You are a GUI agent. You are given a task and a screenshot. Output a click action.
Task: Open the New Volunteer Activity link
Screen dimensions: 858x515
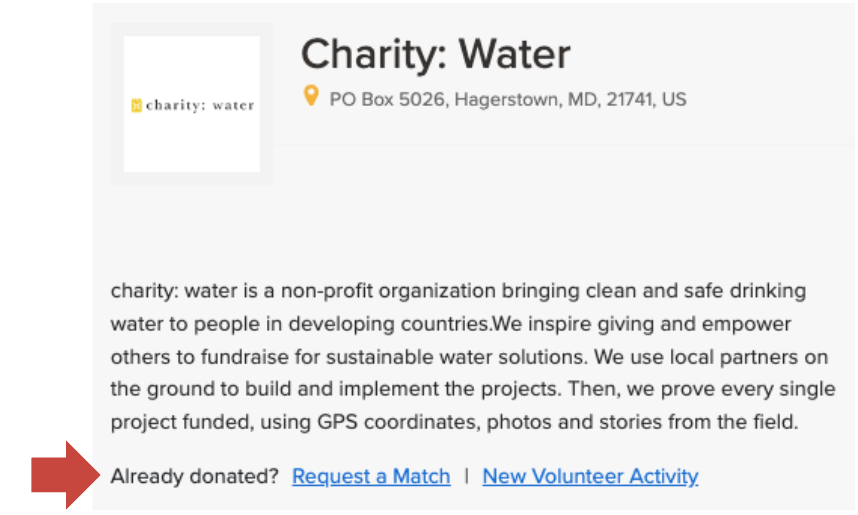pyautogui.click(x=590, y=477)
